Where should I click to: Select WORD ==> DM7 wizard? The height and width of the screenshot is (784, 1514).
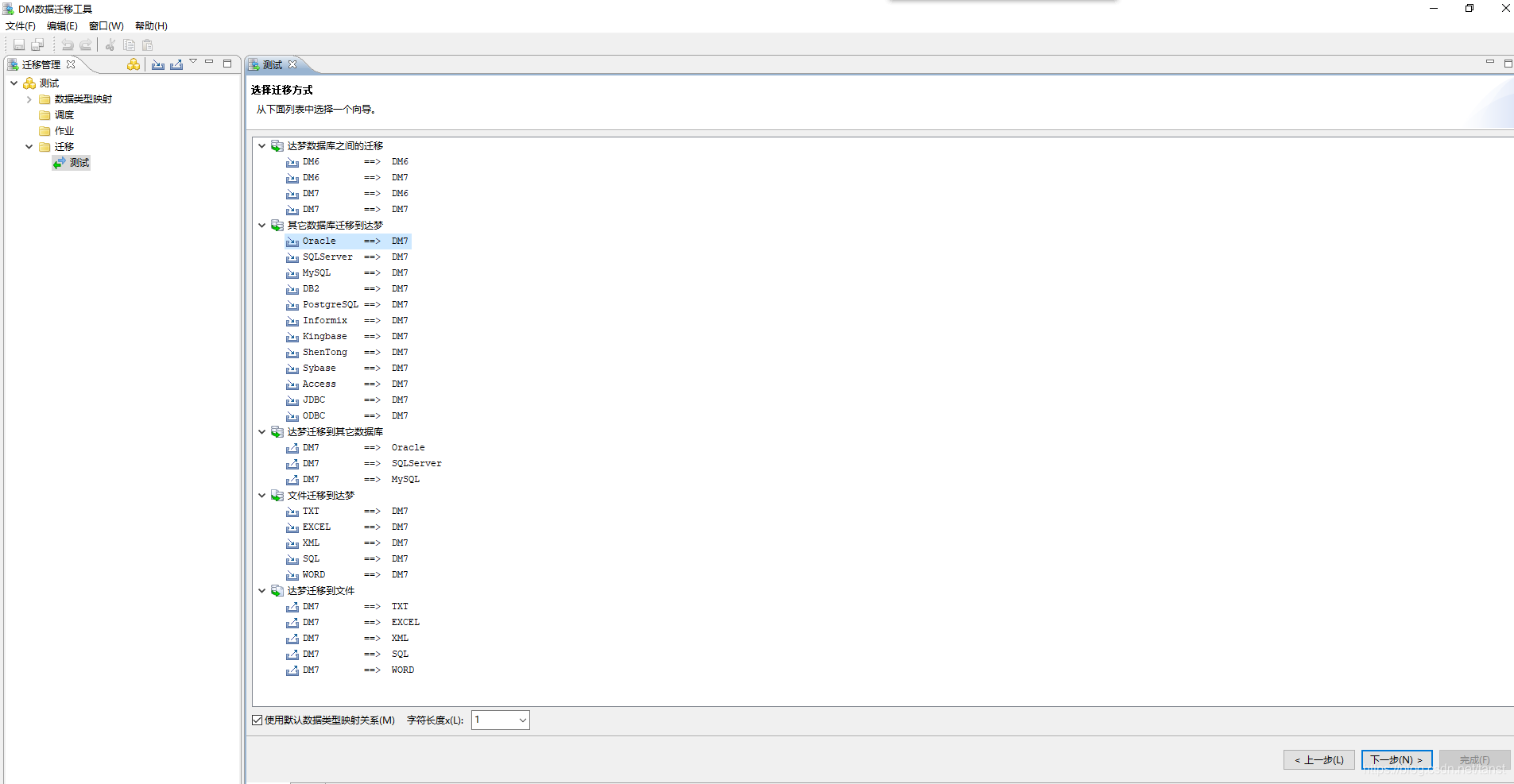point(348,575)
